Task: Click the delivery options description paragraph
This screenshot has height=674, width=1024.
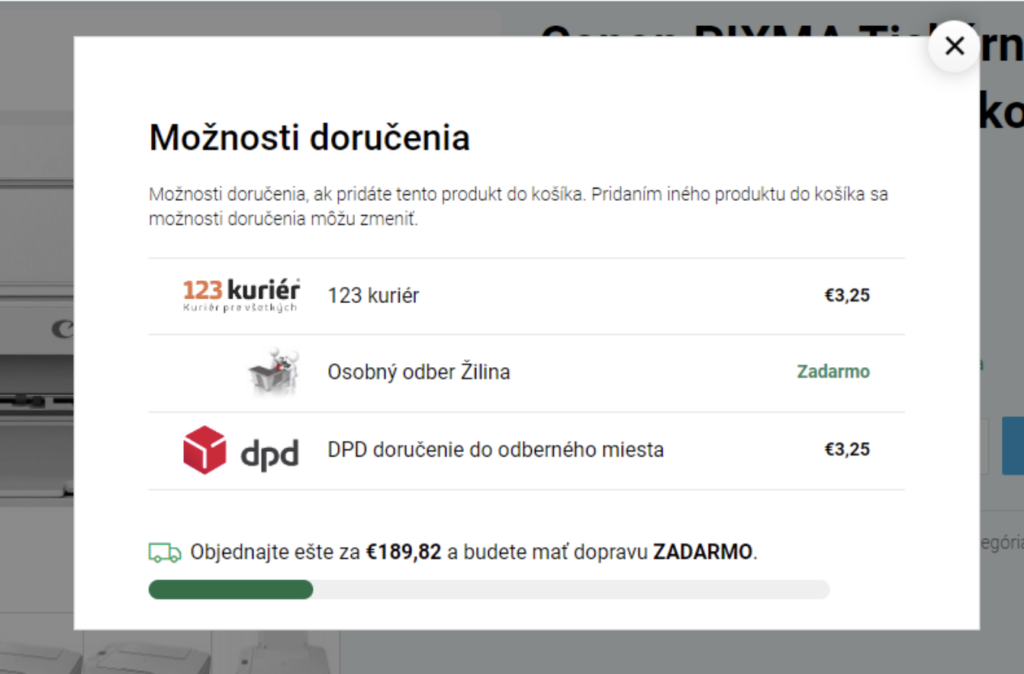Action: (x=518, y=206)
